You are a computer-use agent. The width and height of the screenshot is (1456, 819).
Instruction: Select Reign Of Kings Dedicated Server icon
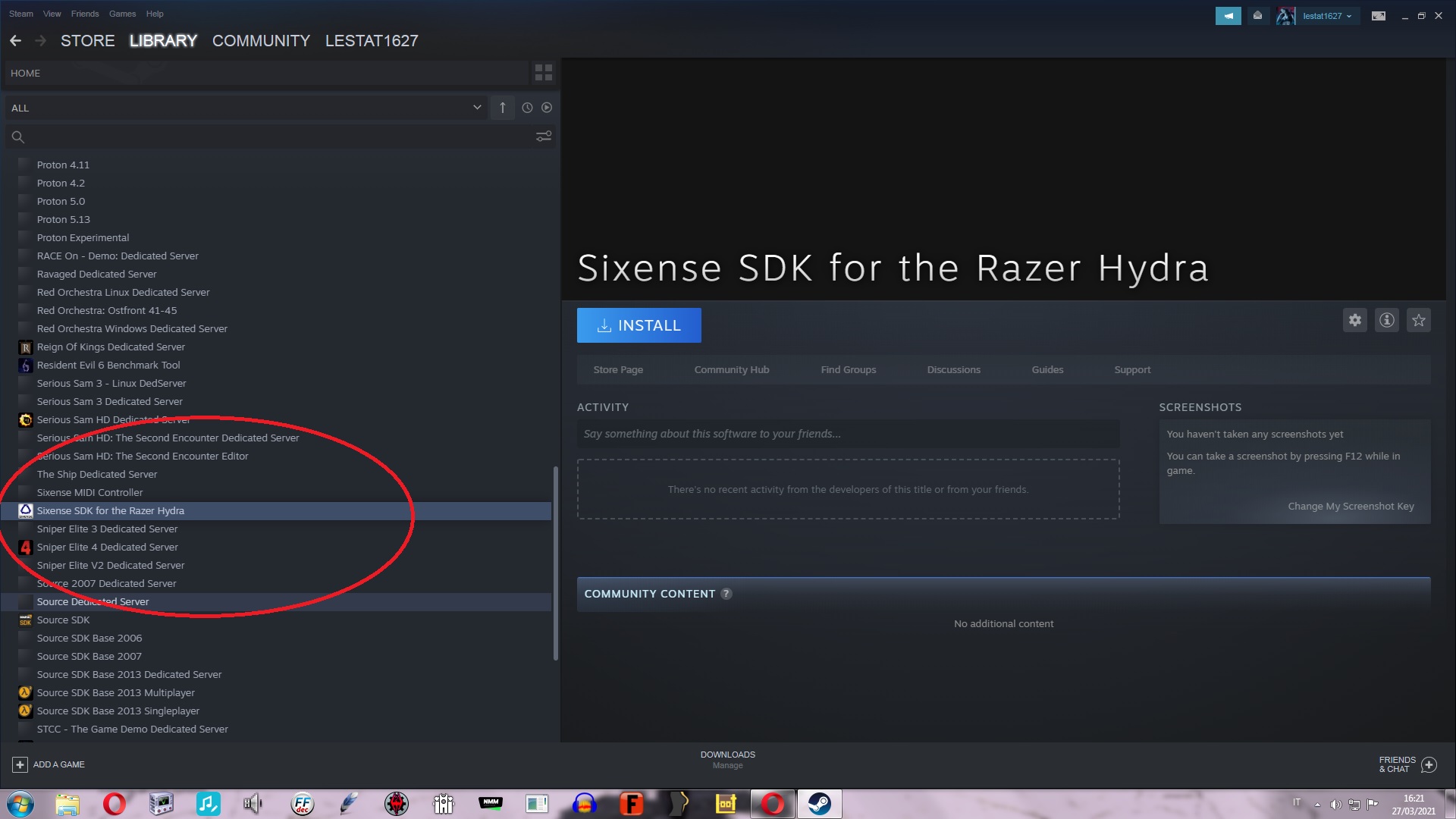[25, 347]
